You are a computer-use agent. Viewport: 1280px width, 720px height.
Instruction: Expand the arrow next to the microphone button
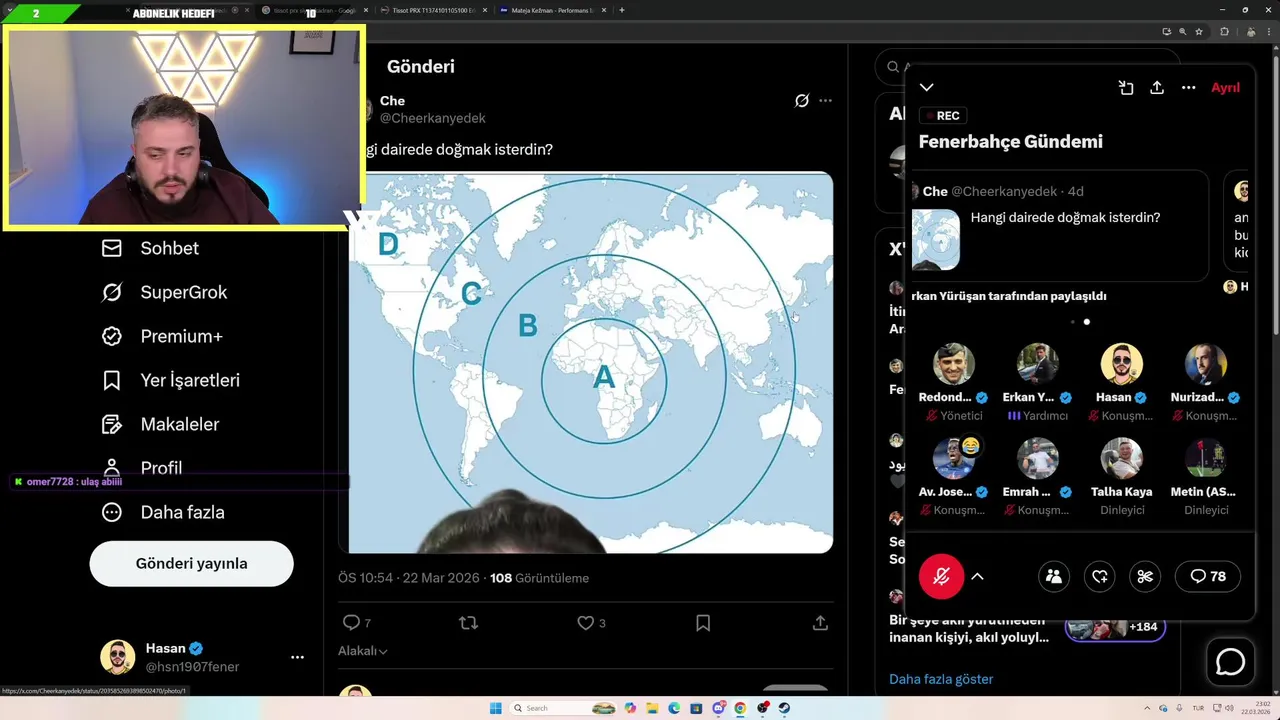tap(977, 576)
